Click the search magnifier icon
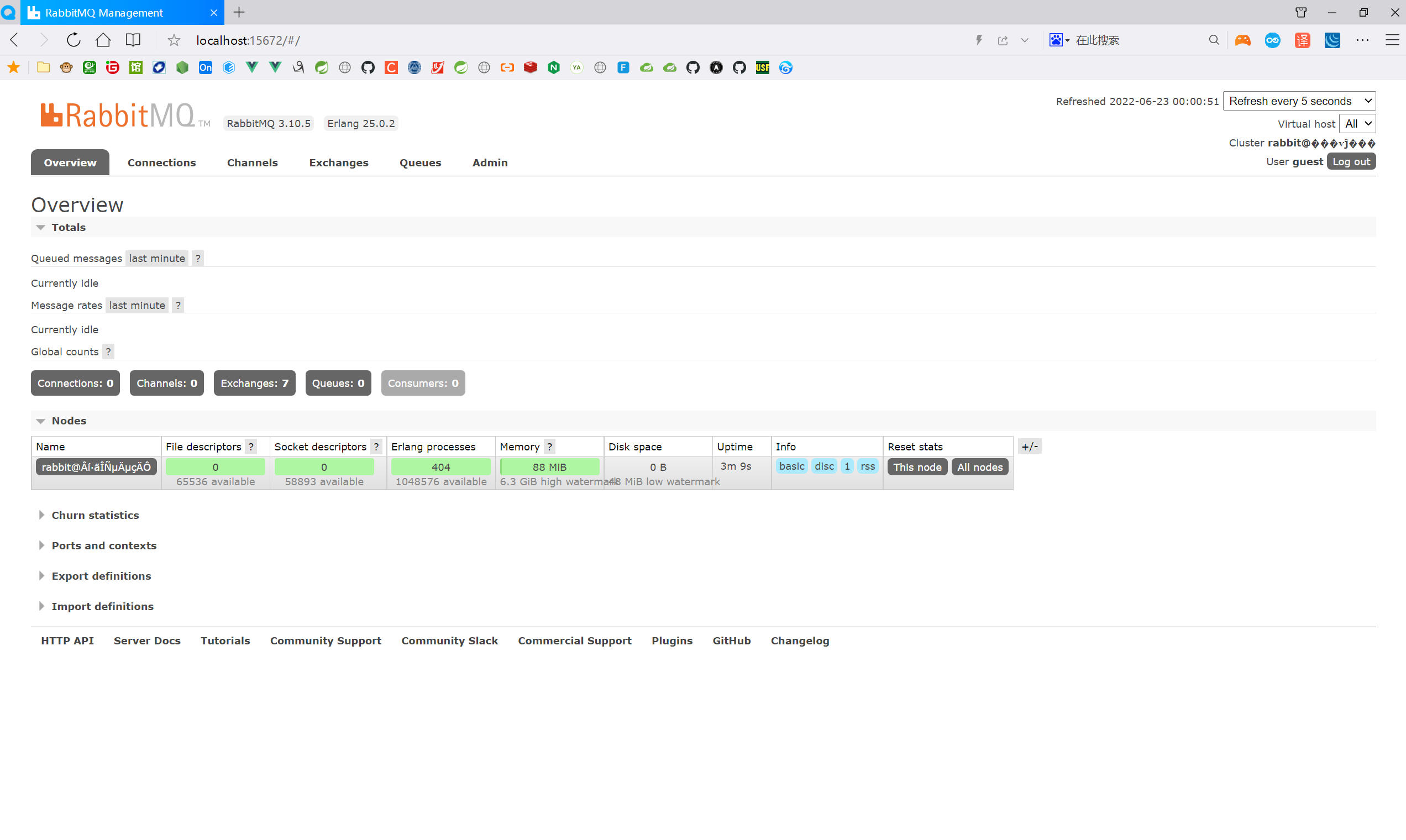Image resolution: width=1406 pixels, height=840 pixels. 1214,40
